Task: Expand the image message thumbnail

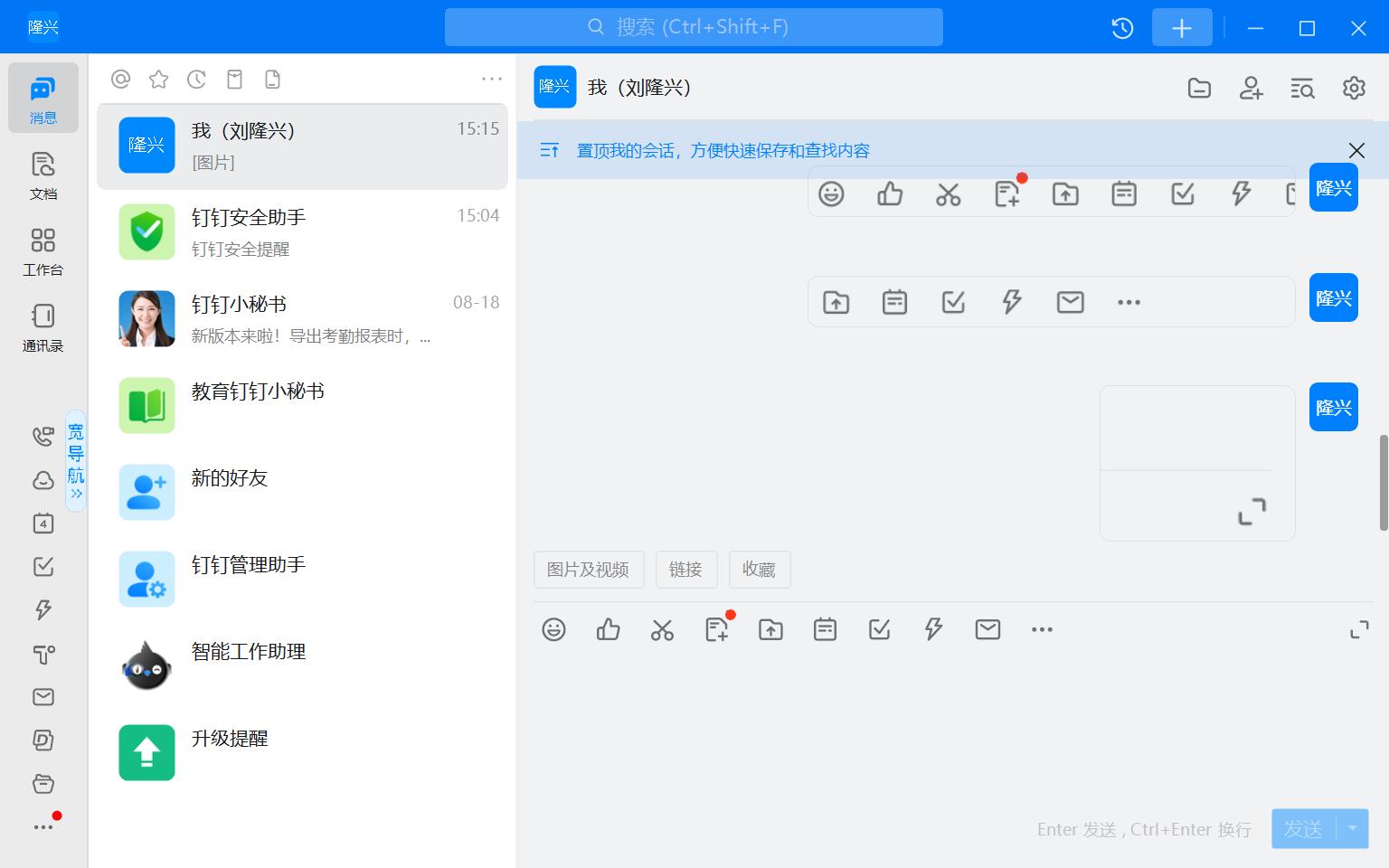Action: point(1252,512)
